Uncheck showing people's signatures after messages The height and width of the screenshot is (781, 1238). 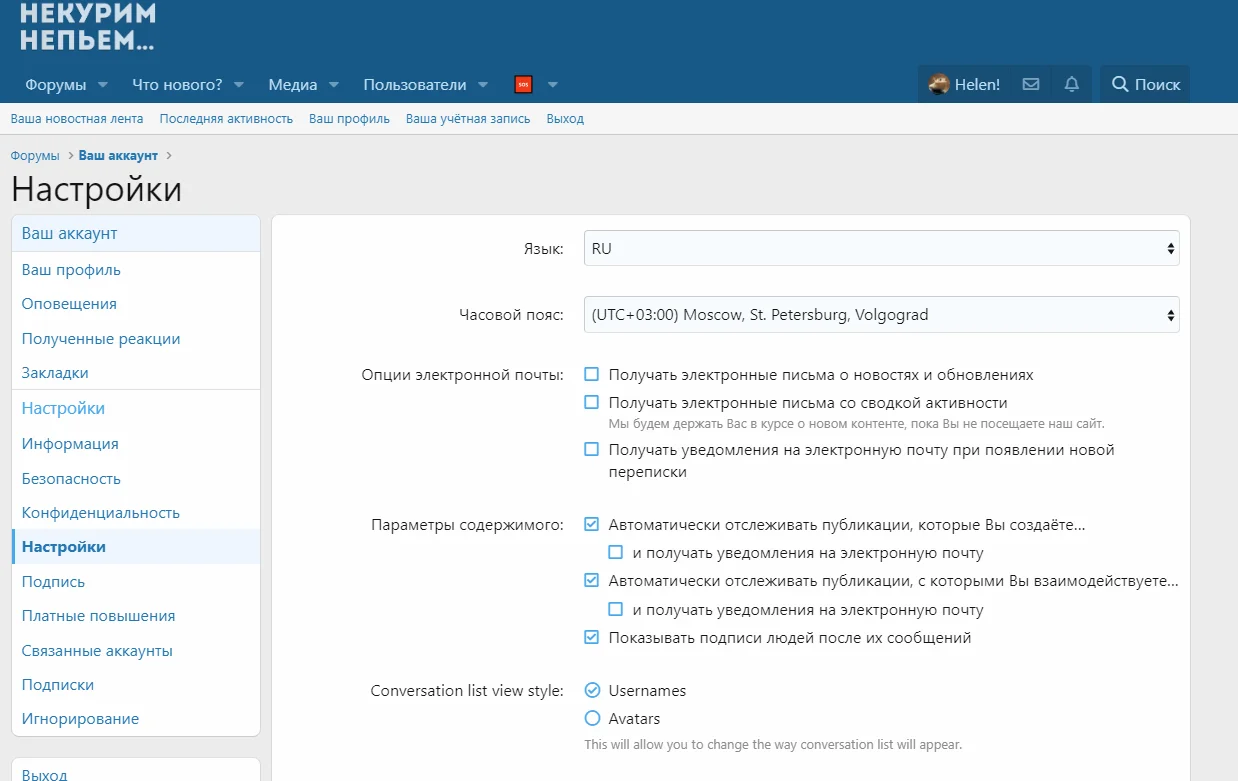(592, 637)
